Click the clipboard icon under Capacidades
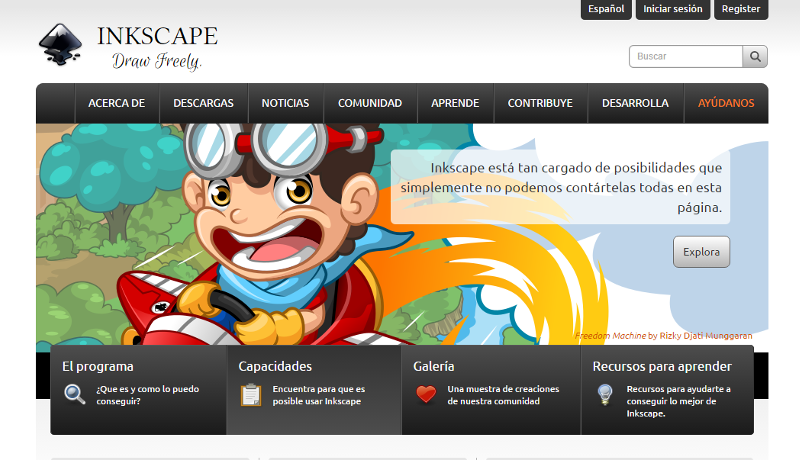Viewport: 800px width, 460px height. (x=251, y=394)
